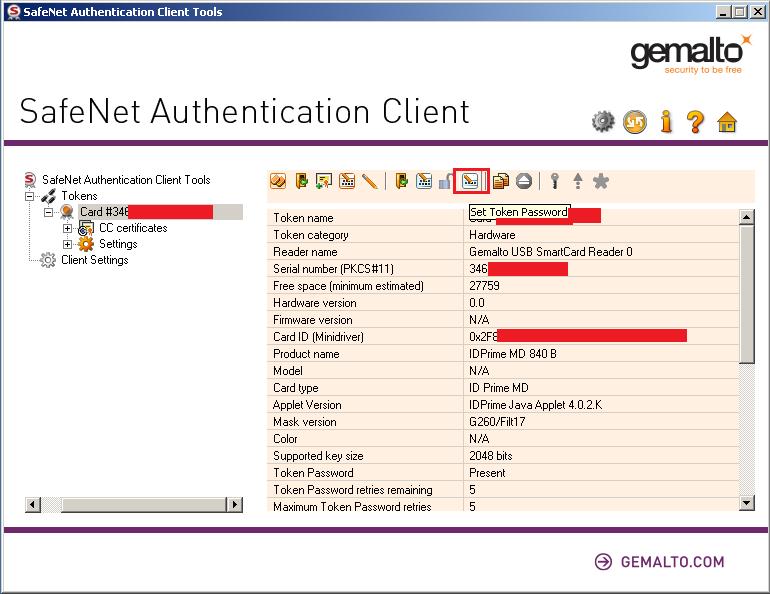Click the 'Token name' row label

(x=303, y=218)
